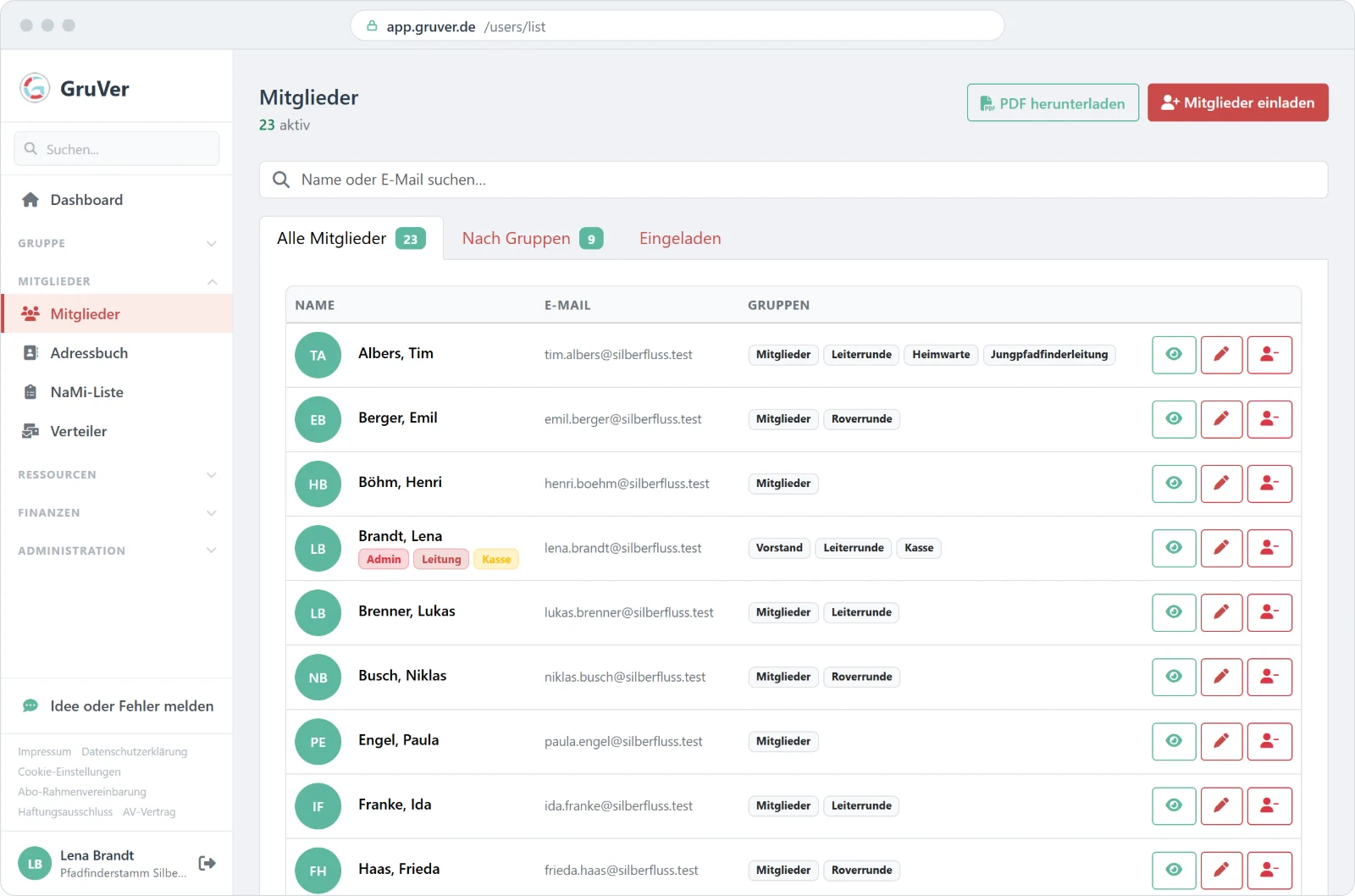Remove Franke, Ida with the user-minus icon

pyautogui.click(x=1269, y=805)
